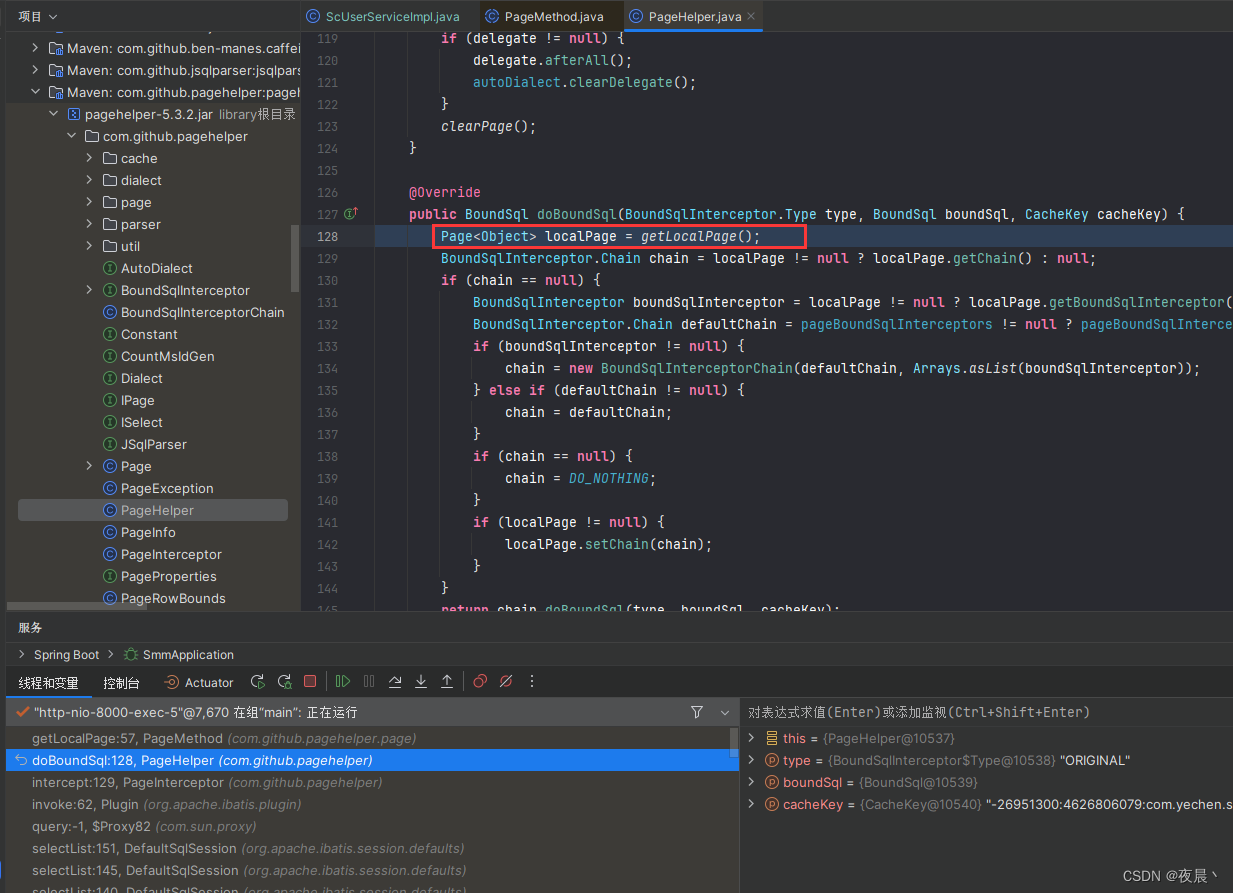
Task: Click the override gutter icon on line 127
Action: click(x=351, y=214)
